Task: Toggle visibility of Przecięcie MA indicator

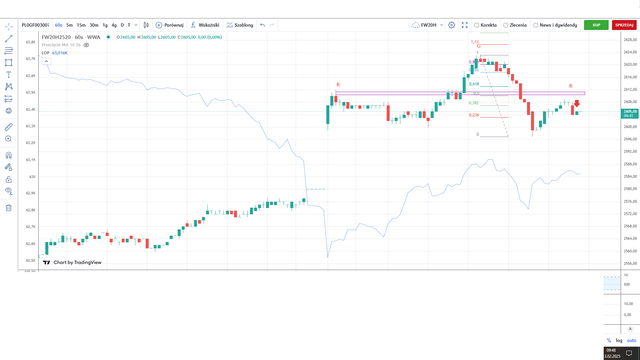Action: [x=86, y=45]
